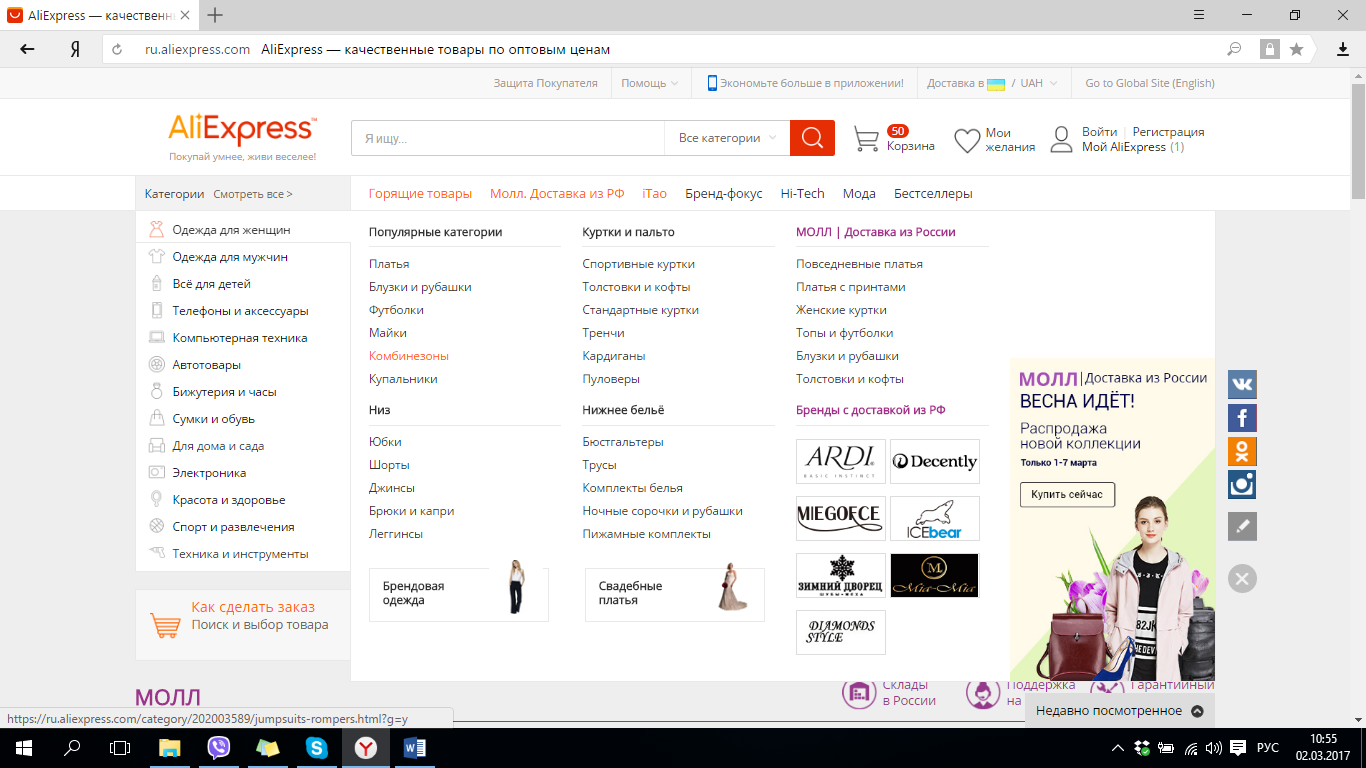Open a new browser tab
Screen dimensions: 1366x768
(x=215, y=15)
